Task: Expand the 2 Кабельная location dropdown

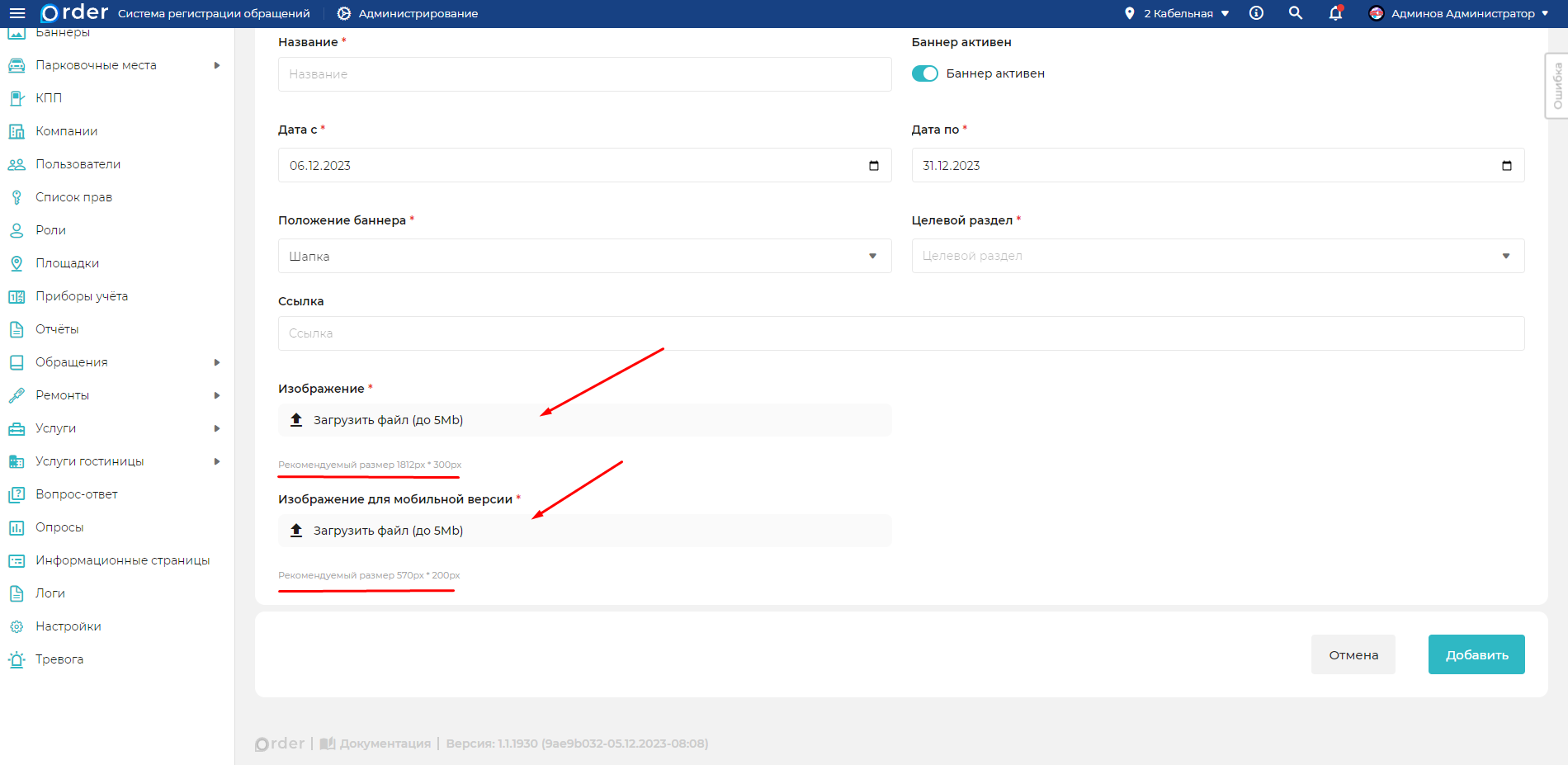Action: pyautogui.click(x=1225, y=13)
